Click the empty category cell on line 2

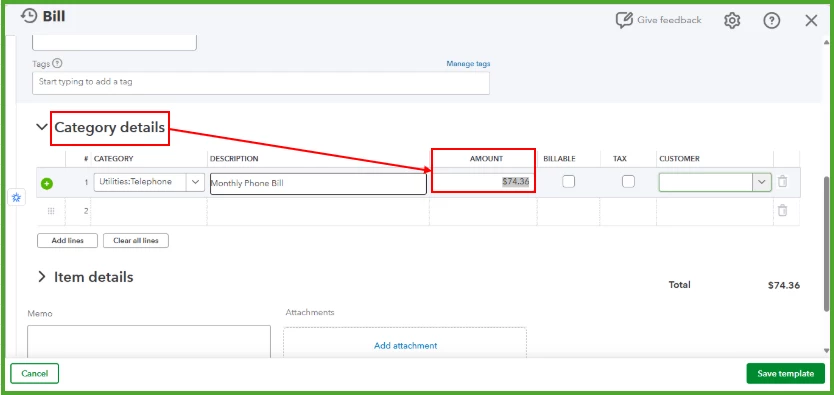click(x=149, y=211)
